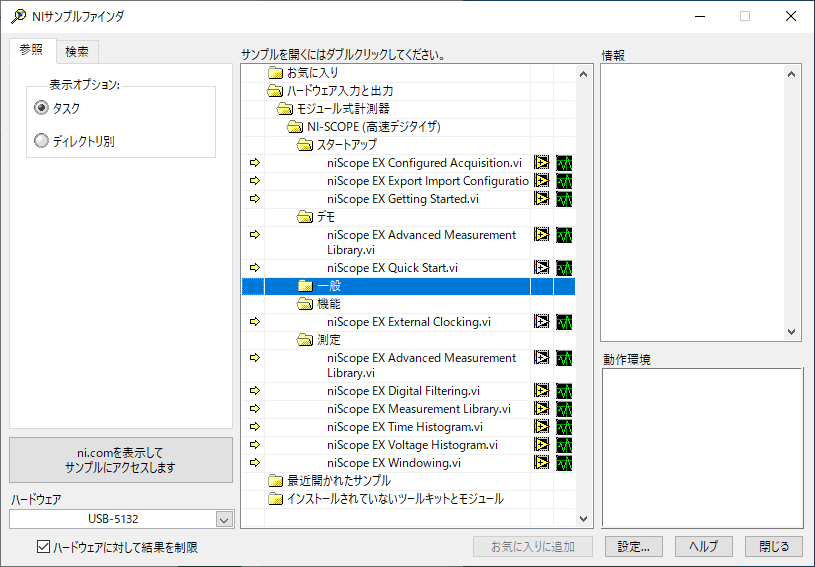Click folder icon of インストールされていないツールキットとモジュール
Viewport: 815px width, 567px height.
click(275, 499)
